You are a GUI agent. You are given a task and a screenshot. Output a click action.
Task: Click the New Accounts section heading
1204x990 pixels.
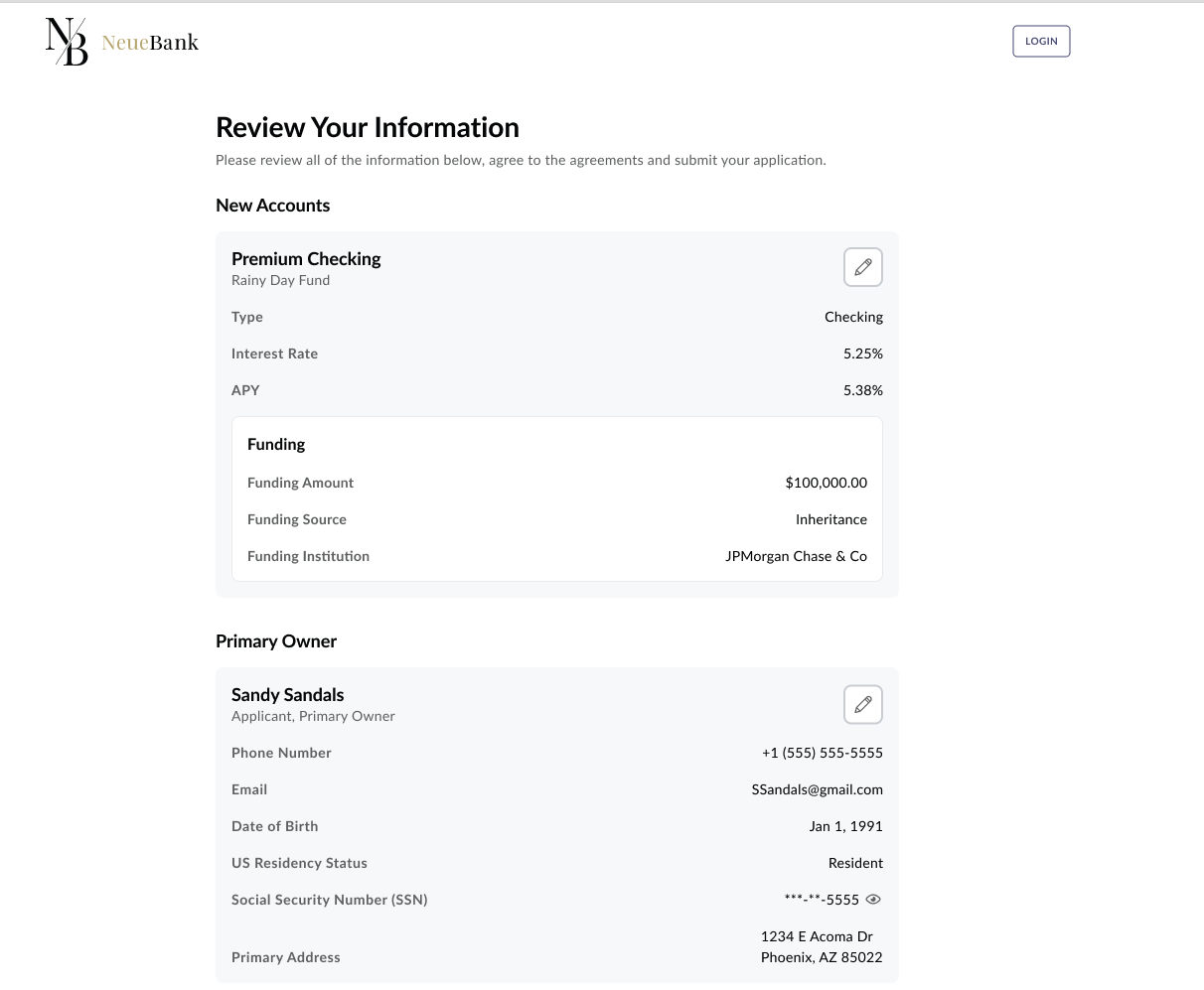click(x=272, y=206)
